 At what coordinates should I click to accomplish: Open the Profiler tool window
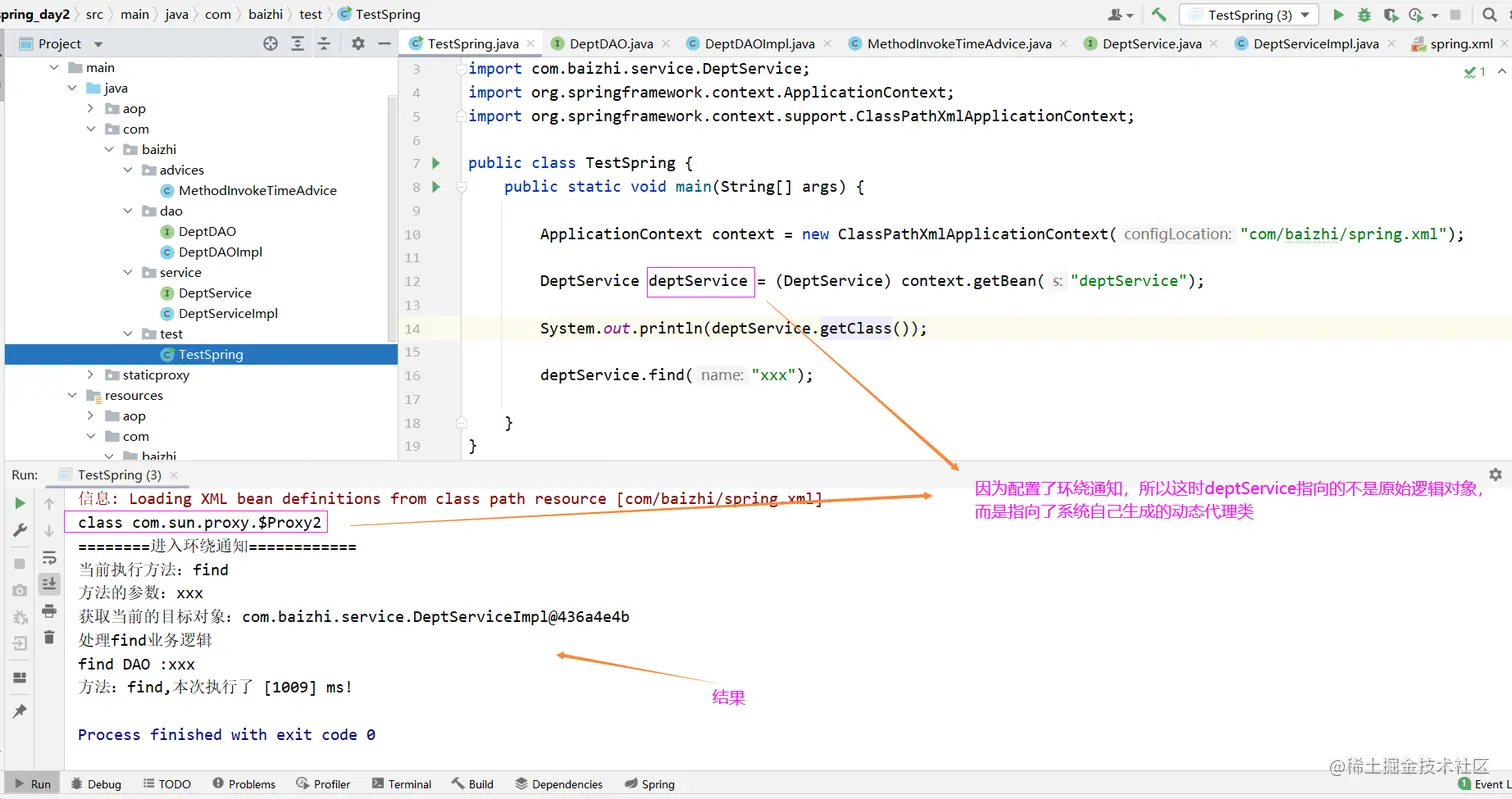(322, 784)
